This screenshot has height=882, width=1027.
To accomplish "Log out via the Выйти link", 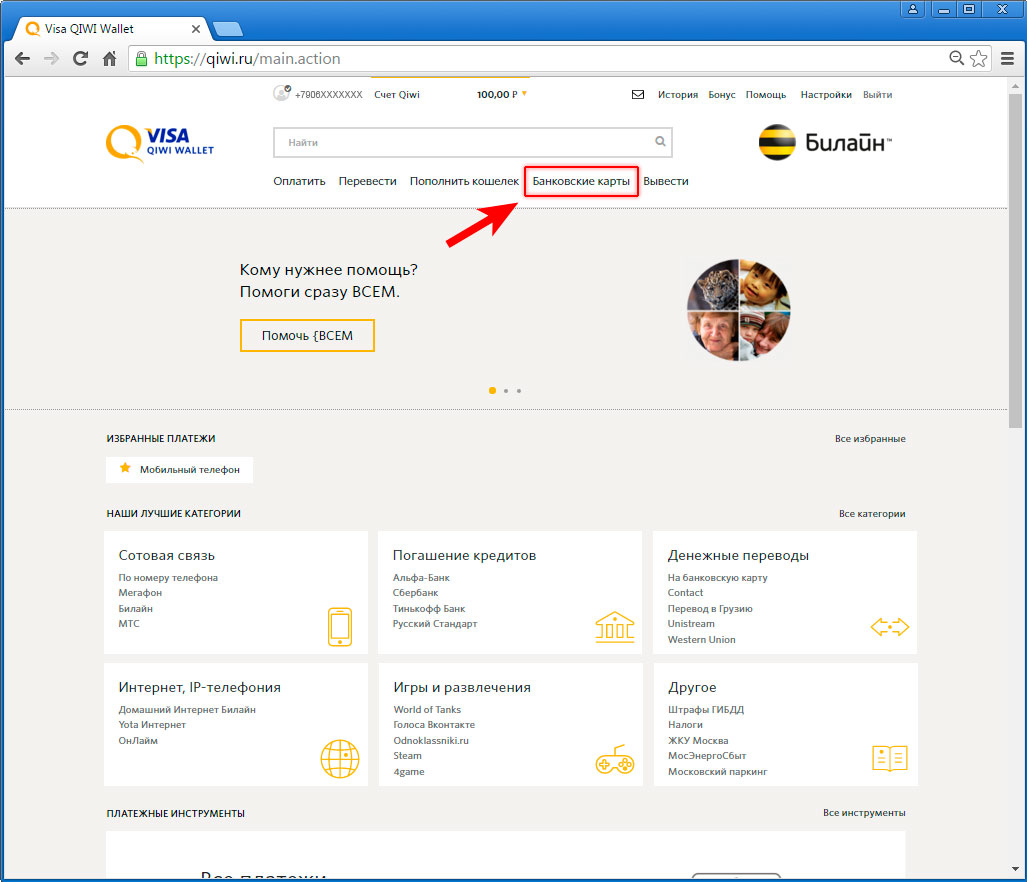I will [877, 94].
